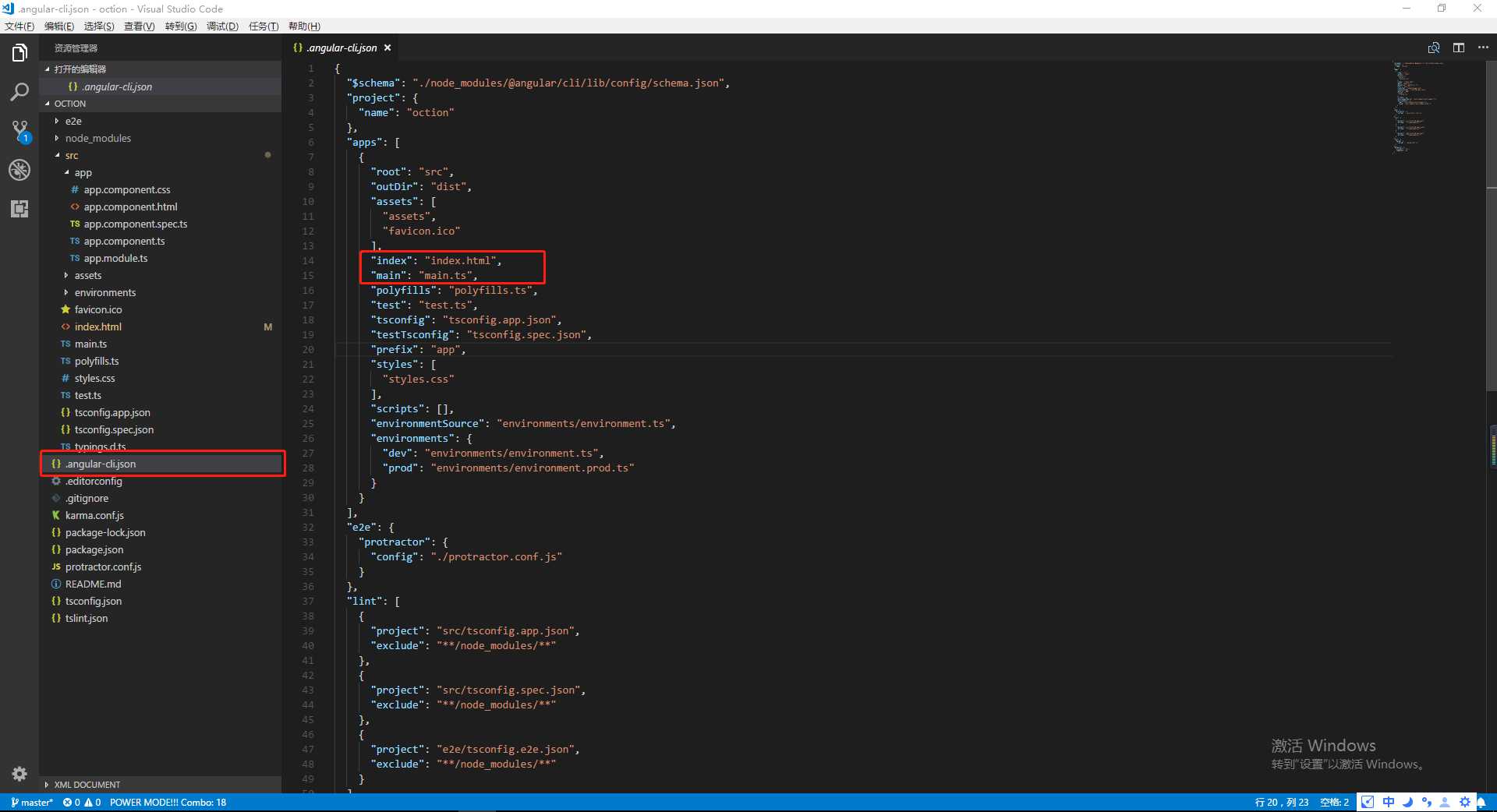Collapse the OCTION folder section

click(x=161, y=104)
